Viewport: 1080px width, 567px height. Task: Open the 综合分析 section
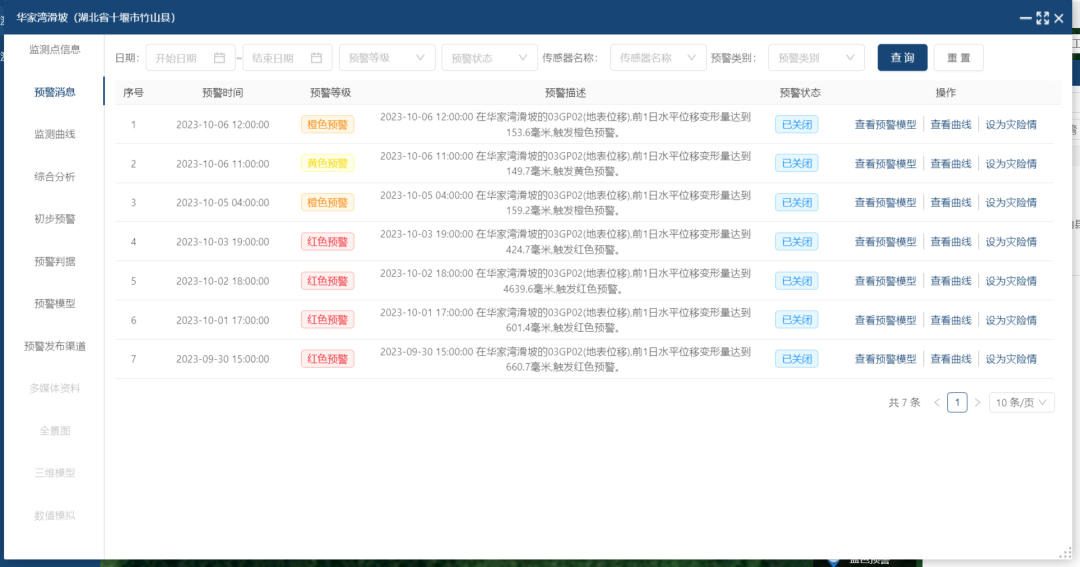pos(54,177)
